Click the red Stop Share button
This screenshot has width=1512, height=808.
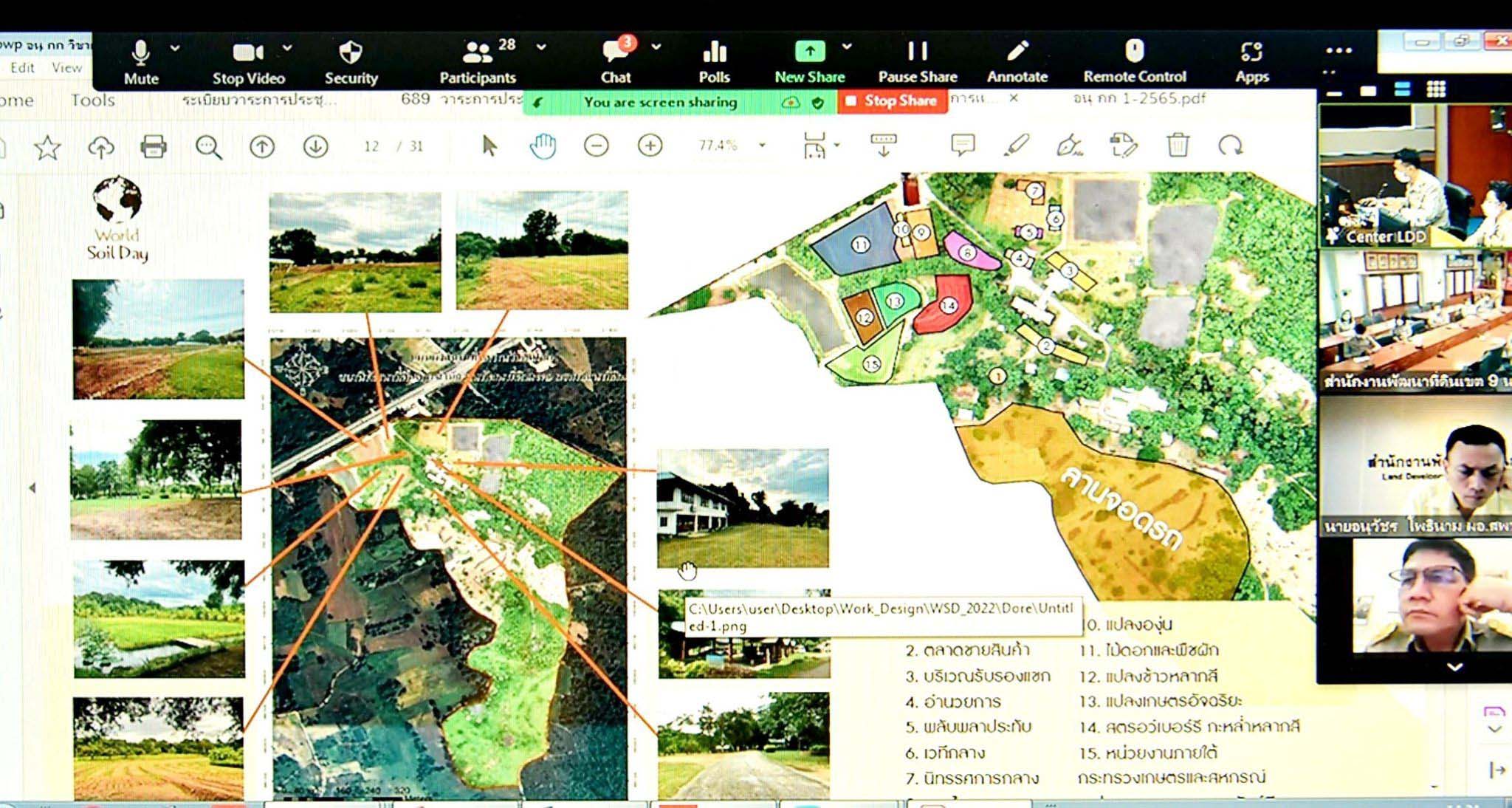892,100
